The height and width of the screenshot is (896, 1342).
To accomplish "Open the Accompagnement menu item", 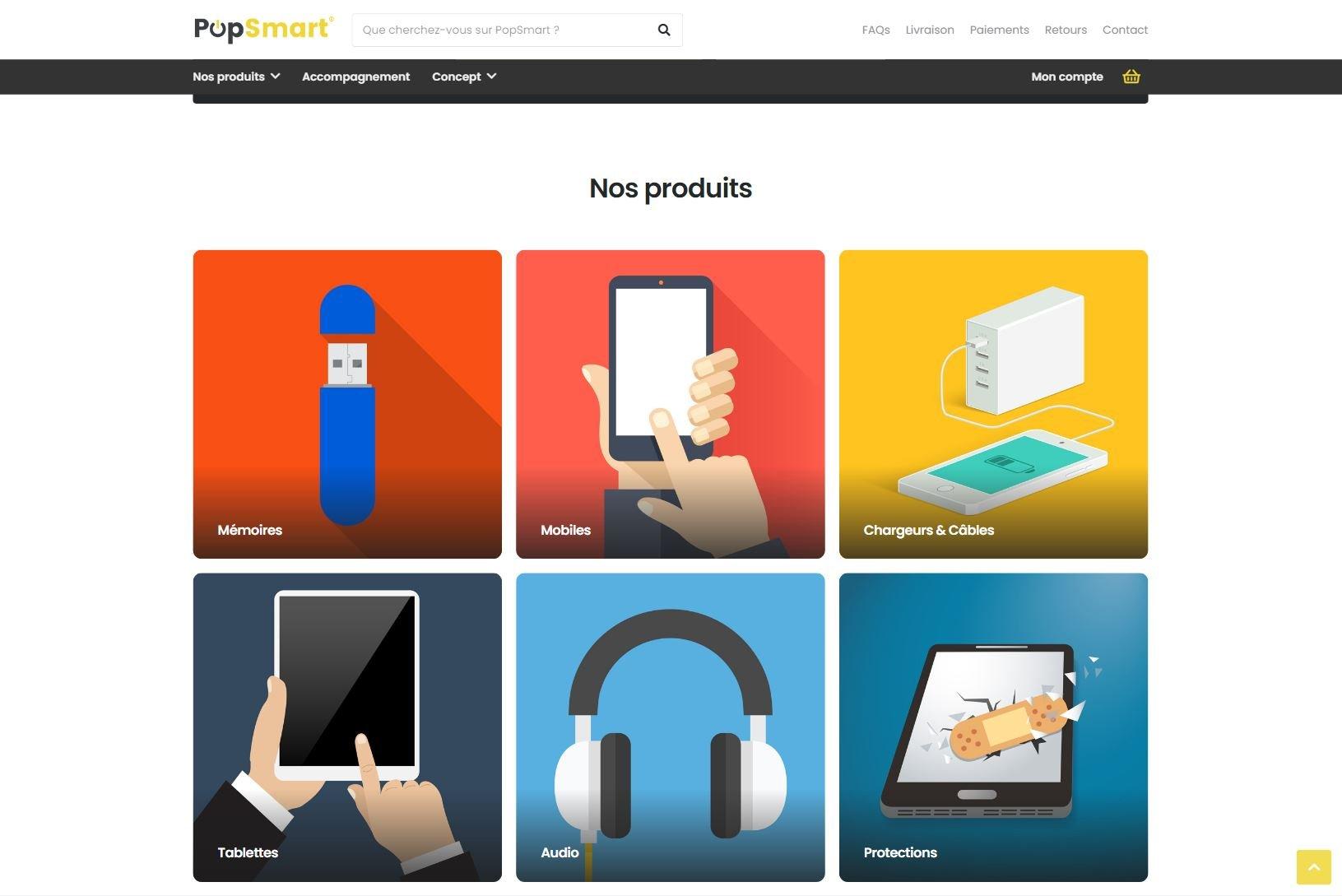I will pyautogui.click(x=355, y=77).
